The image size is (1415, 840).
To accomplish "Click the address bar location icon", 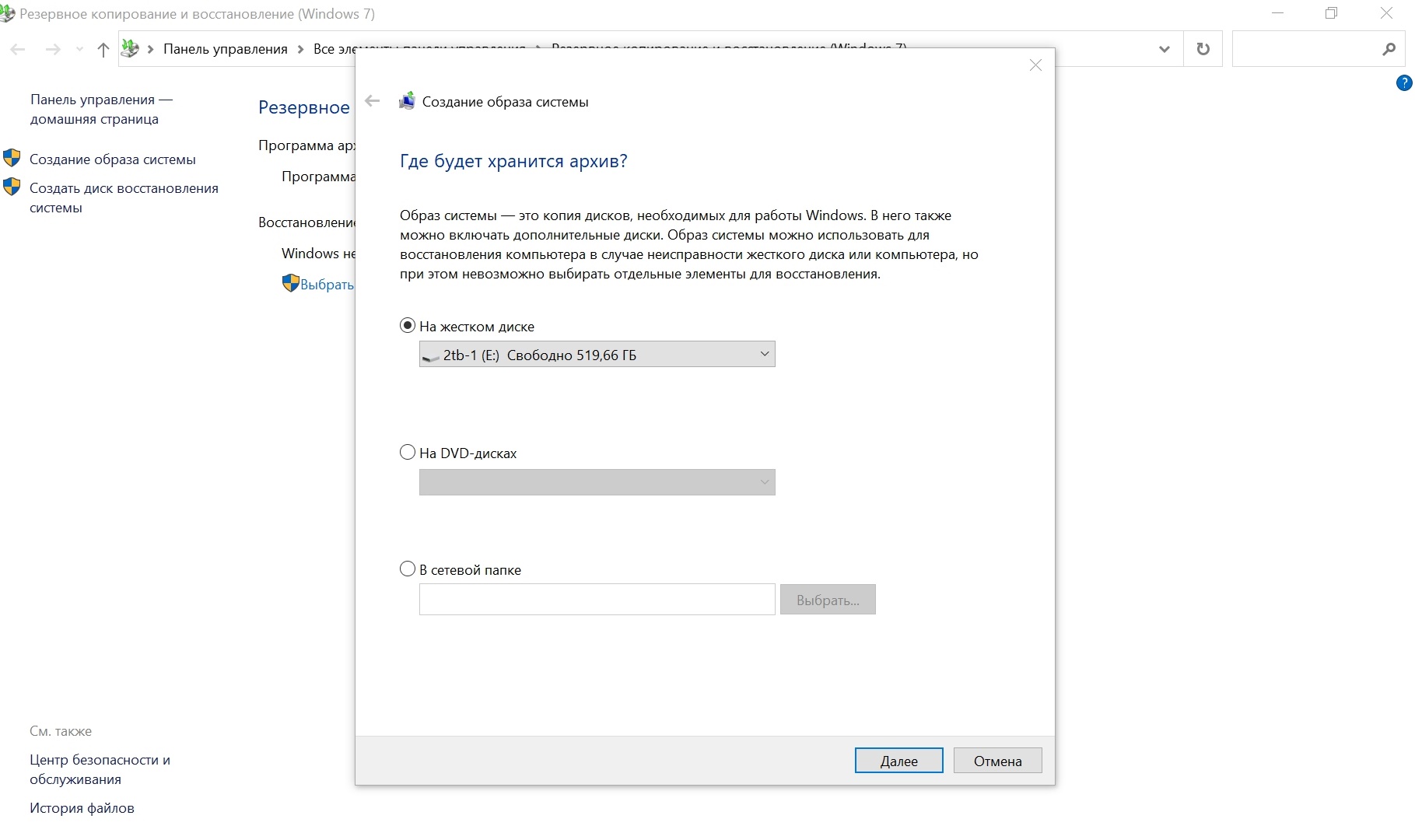I will [131, 48].
